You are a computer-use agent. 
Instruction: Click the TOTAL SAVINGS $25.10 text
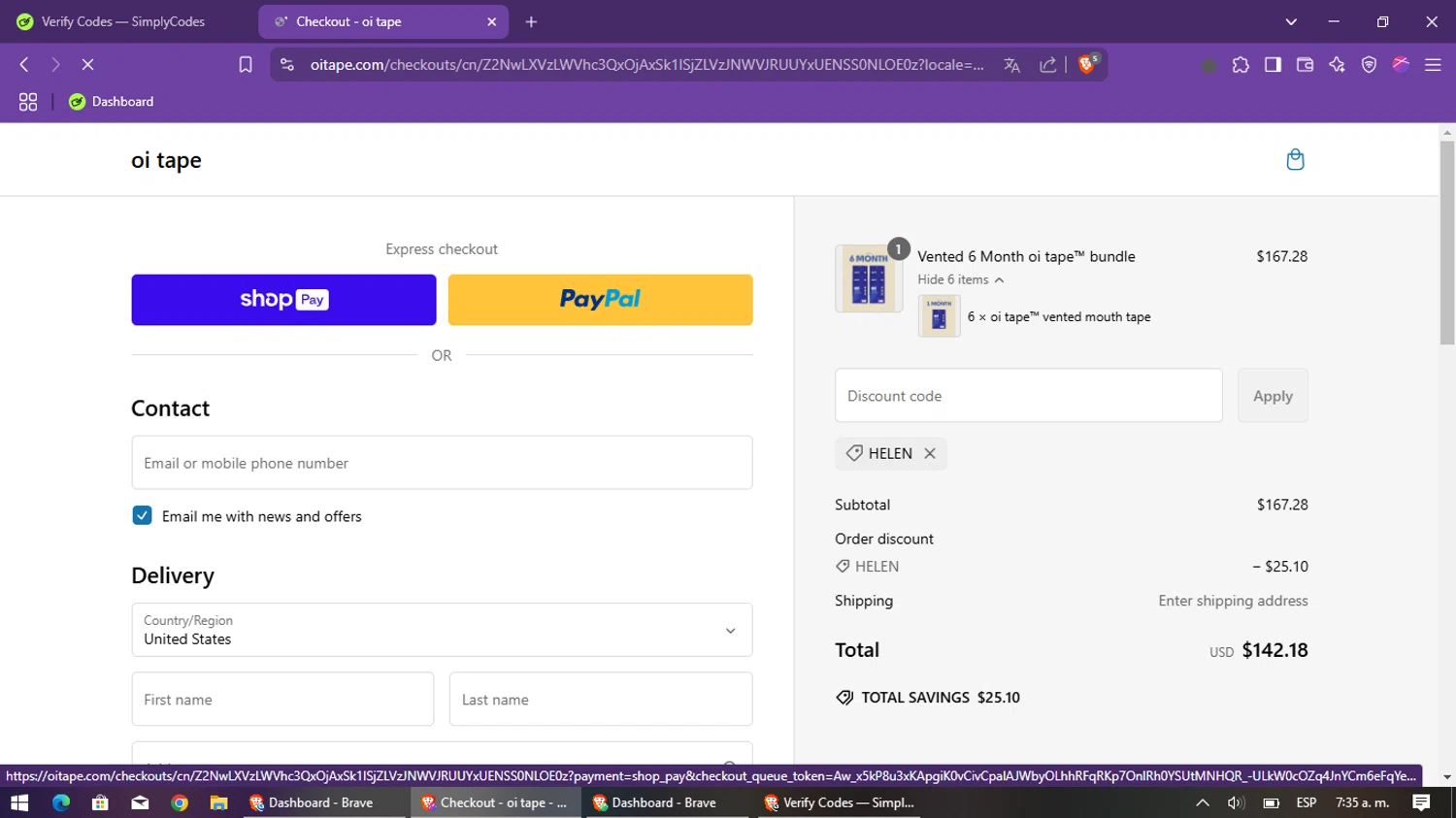(x=941, y=698)
